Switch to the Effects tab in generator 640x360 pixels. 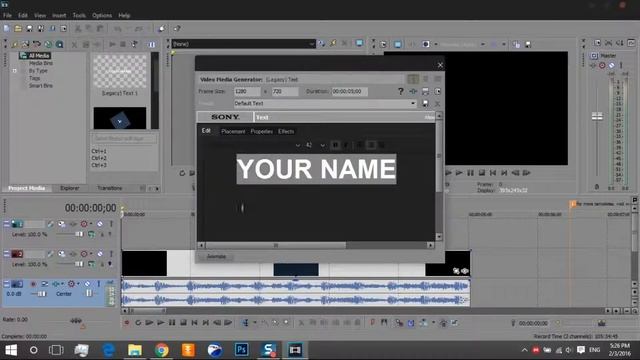pos(286,131)
